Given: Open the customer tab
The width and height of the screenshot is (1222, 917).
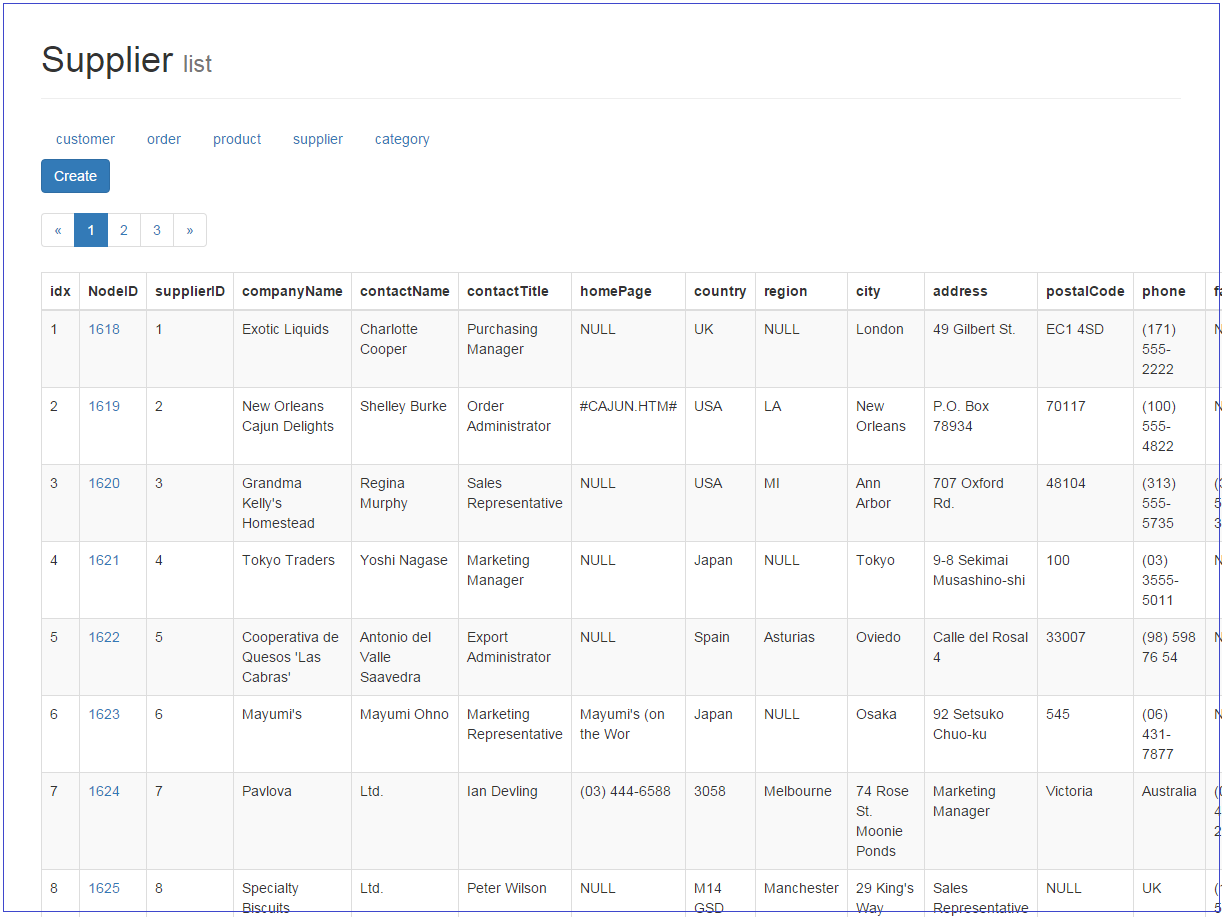Looking at the screenshot, I should tap(85, 139).
